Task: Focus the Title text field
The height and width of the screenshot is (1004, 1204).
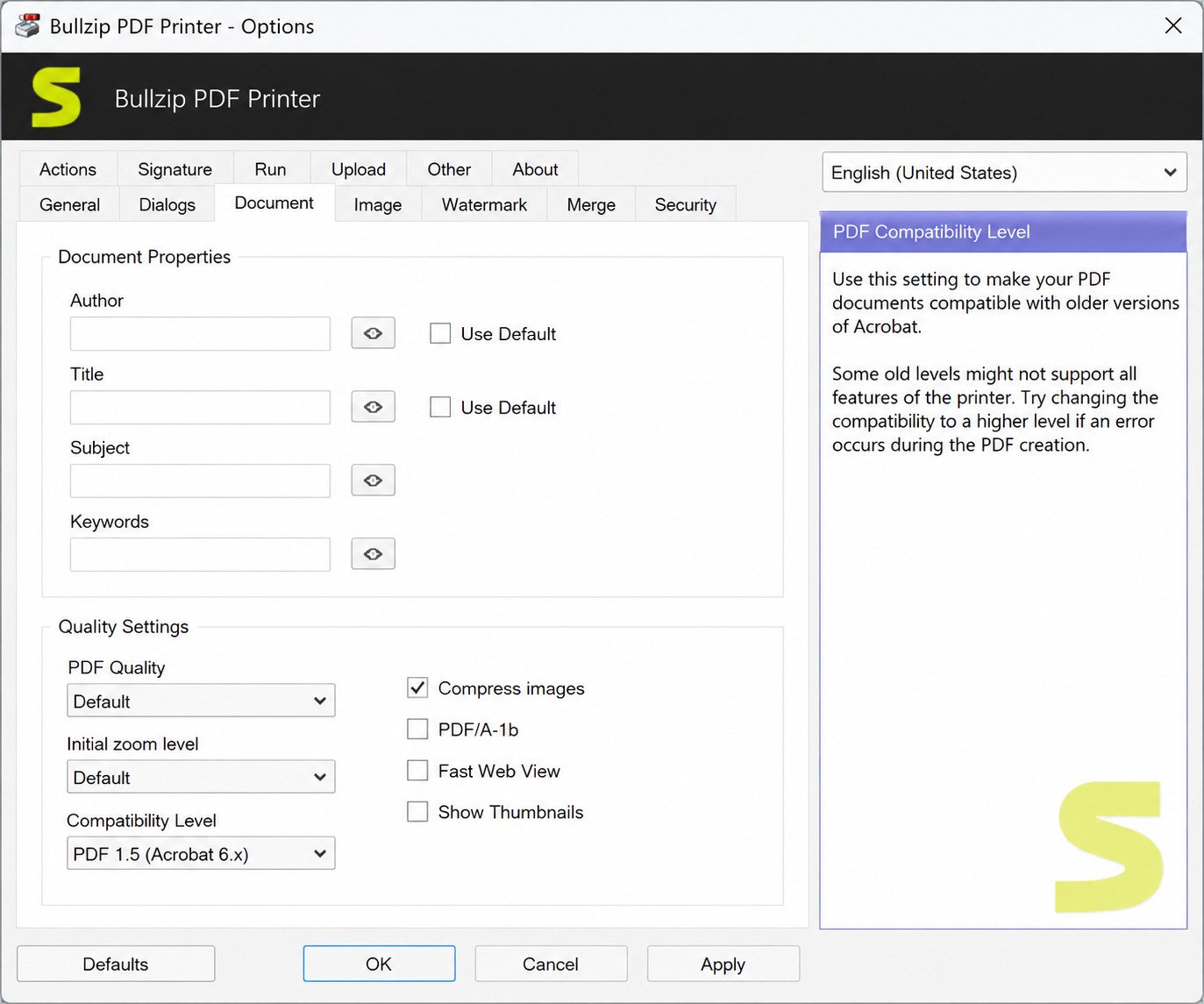Action: click(200, 407)
